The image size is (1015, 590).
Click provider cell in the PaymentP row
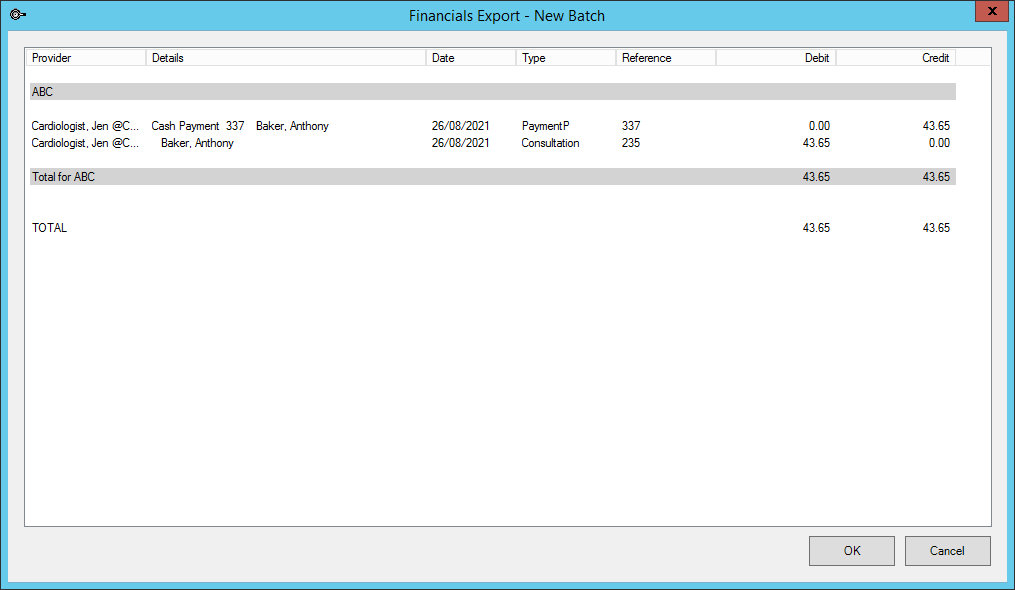coord(85,126)
